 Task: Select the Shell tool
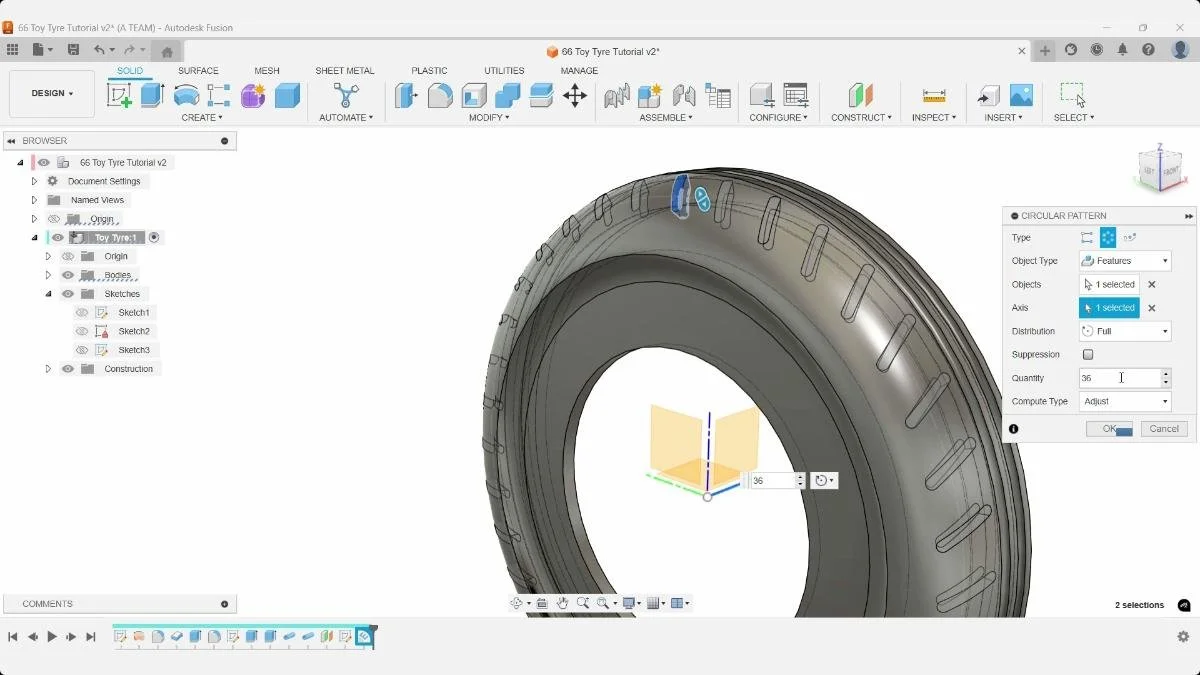point(474,95)
